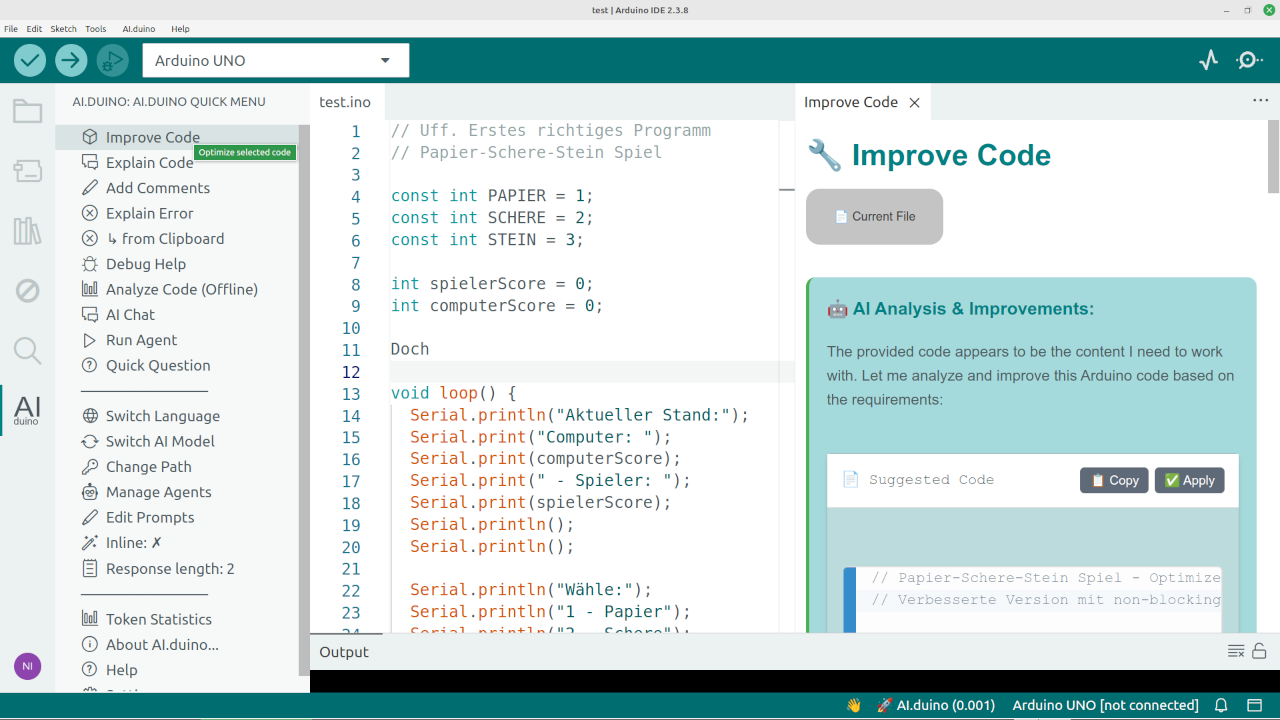Start debugging via the toolbar debug icon
This screenshot has height=720, width=1280.
(112, 60)
